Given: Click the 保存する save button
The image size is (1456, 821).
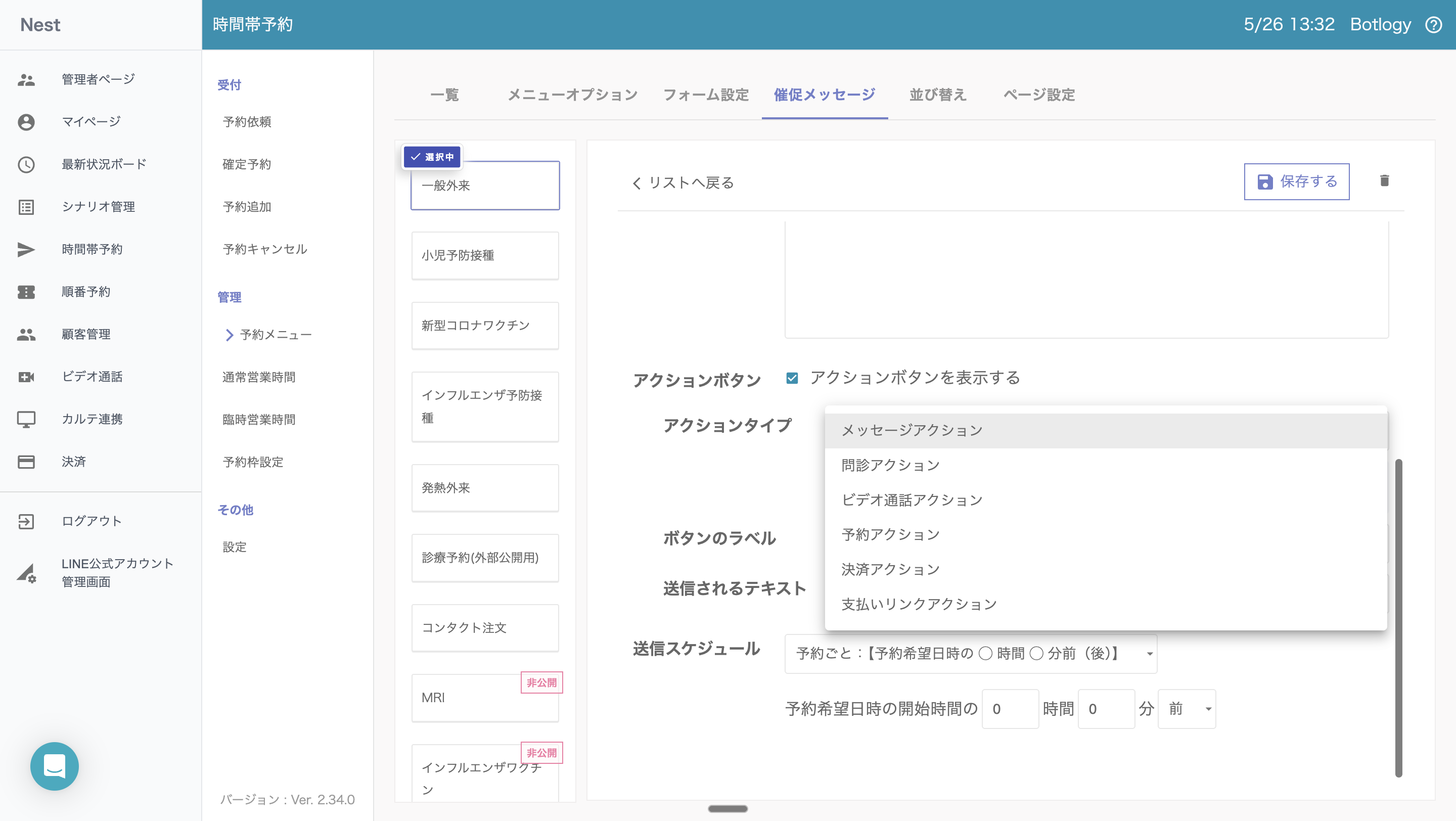Looking at the screenshot, I should click(1296, 181).
